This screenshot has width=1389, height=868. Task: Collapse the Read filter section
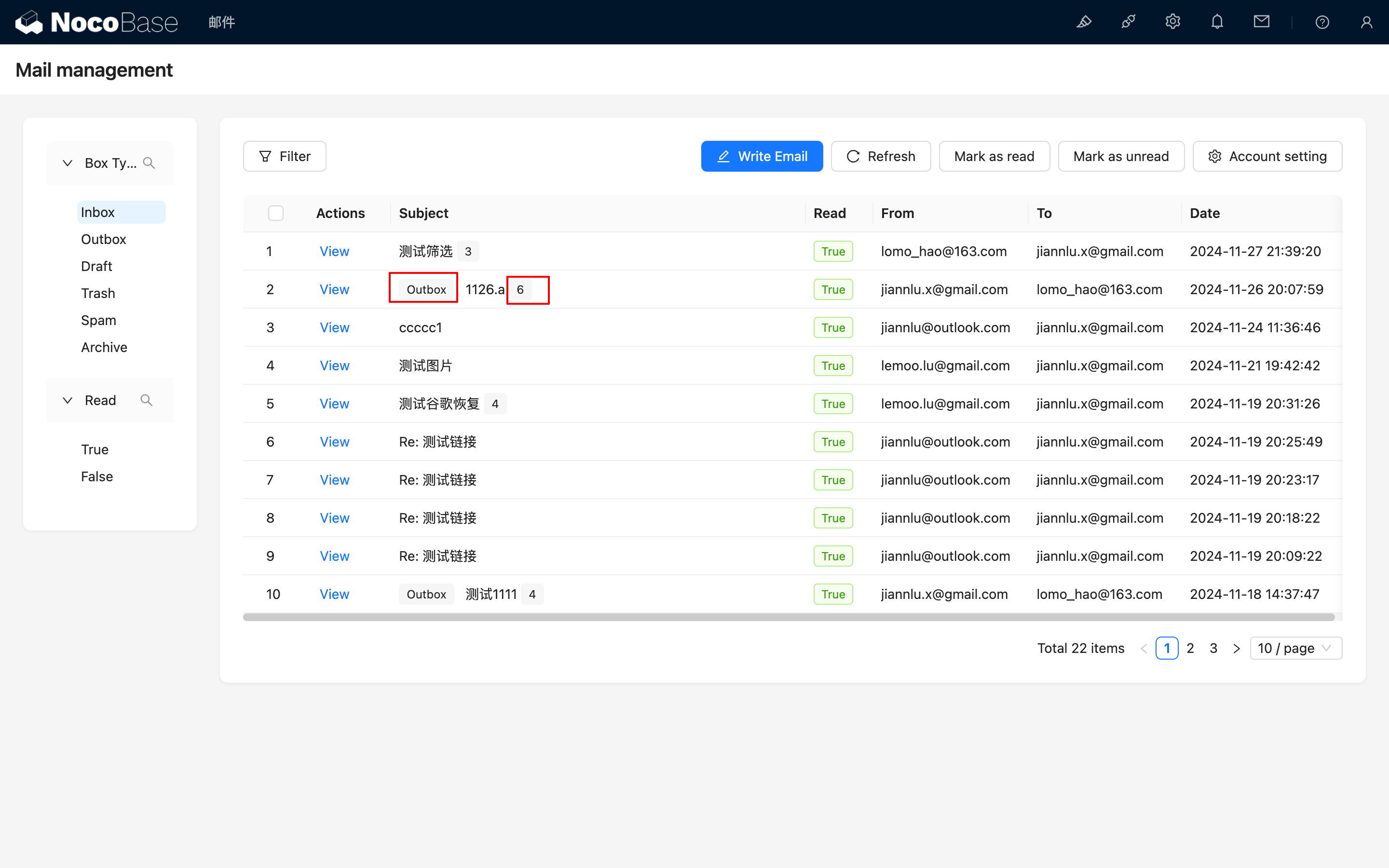pos(67,400)
